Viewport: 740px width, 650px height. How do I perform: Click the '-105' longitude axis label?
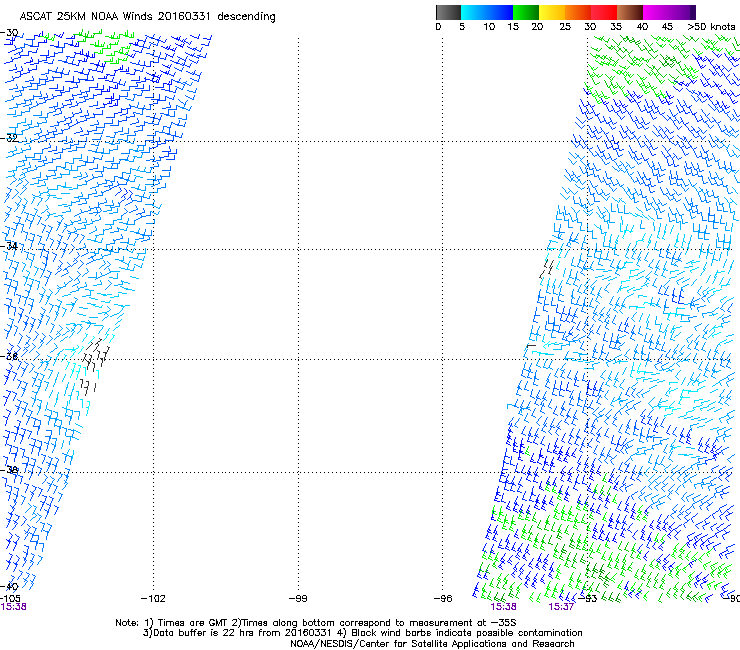click(10, 599)
